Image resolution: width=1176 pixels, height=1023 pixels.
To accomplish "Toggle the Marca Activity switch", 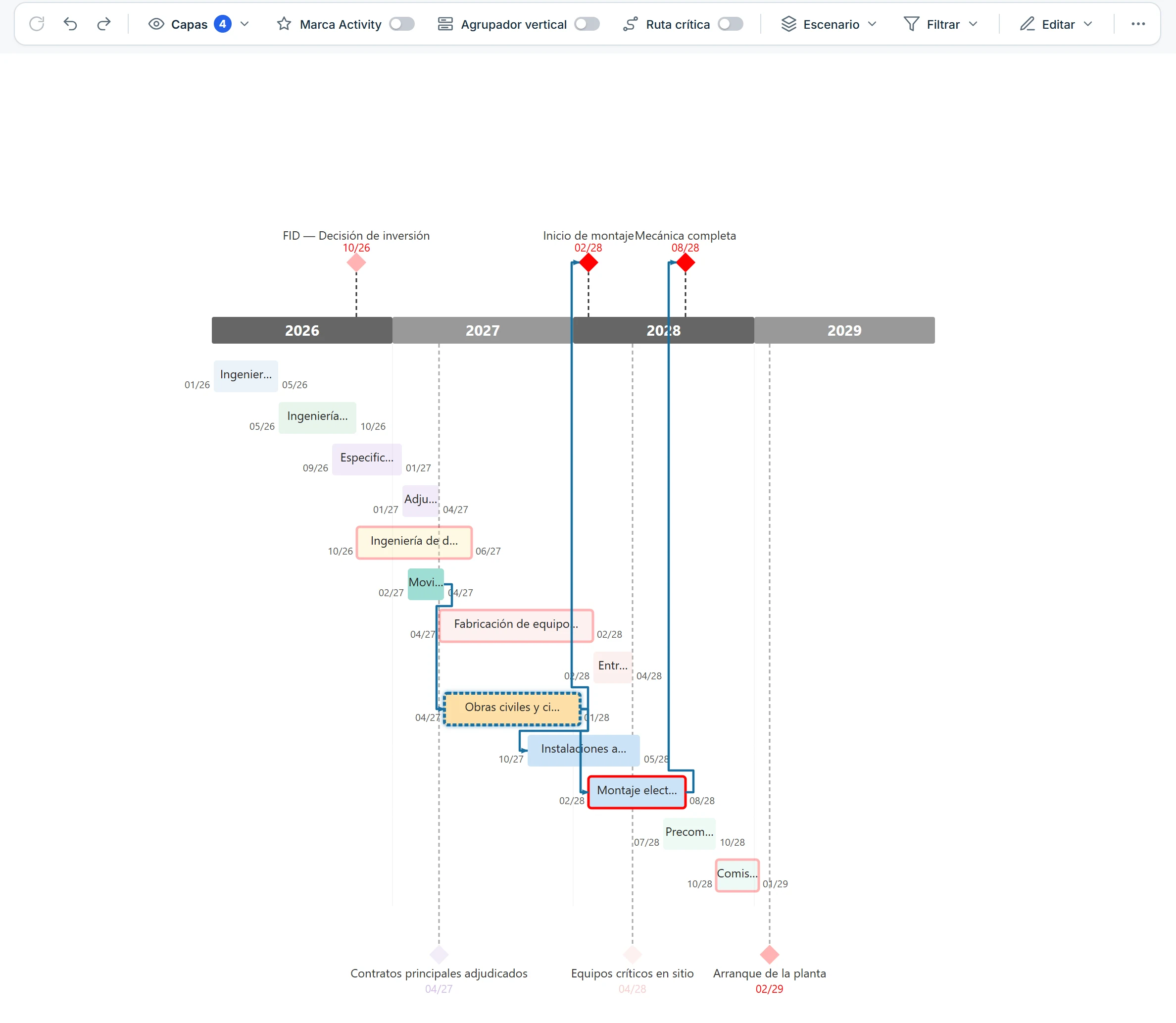I will click(x=402, y=24).
